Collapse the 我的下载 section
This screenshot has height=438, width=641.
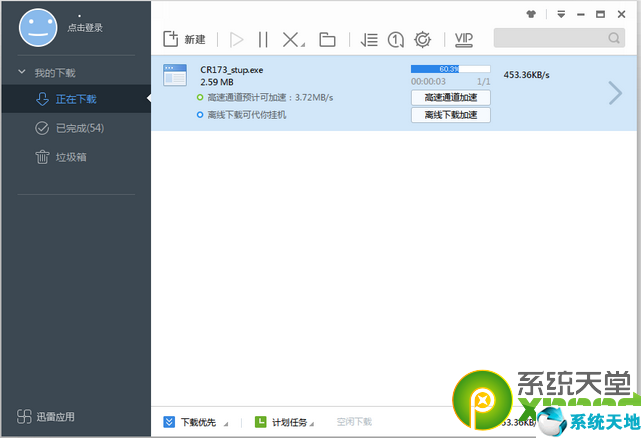click(22, 72)
